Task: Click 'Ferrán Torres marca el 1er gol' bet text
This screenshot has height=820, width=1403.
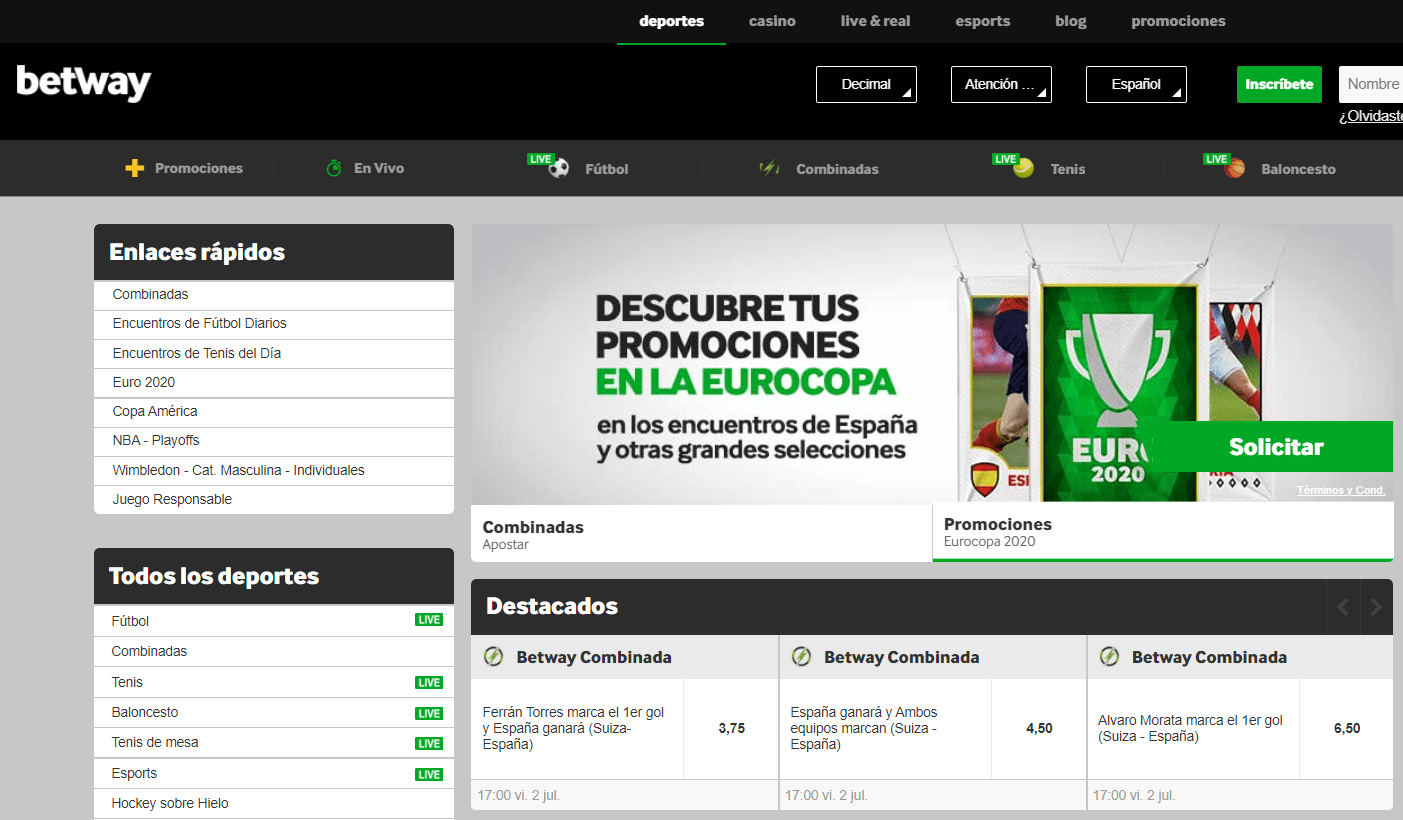Action: (574, 728)
